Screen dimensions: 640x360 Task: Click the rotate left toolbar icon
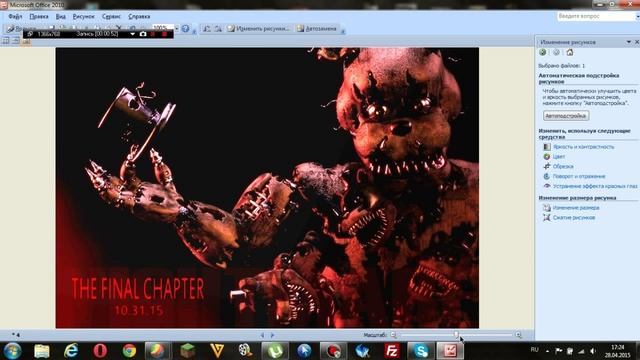tap(207, 29)
